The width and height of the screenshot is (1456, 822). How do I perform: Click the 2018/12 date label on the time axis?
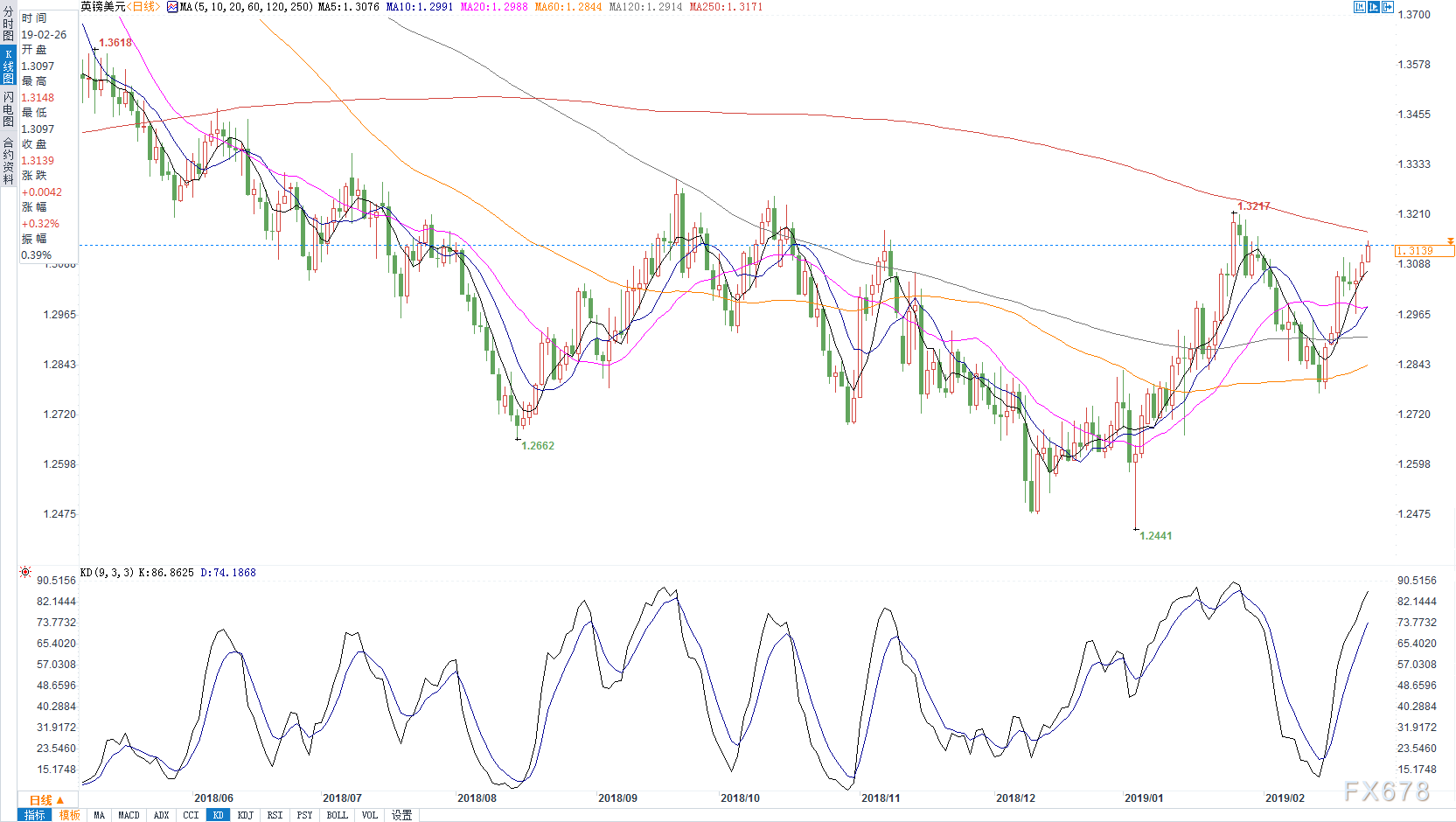click(x=1015, y=798)
